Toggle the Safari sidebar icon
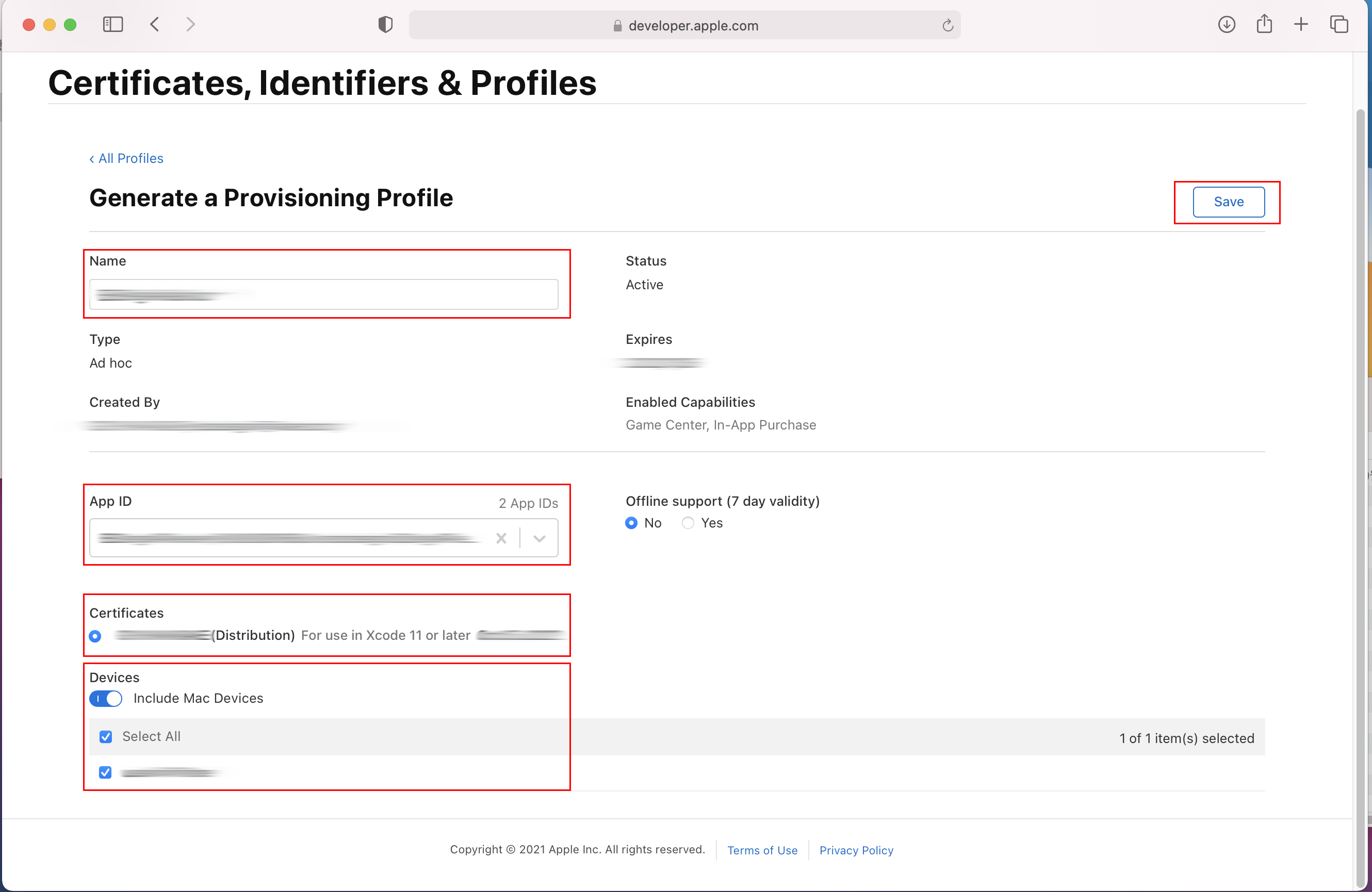 point(113,24)
